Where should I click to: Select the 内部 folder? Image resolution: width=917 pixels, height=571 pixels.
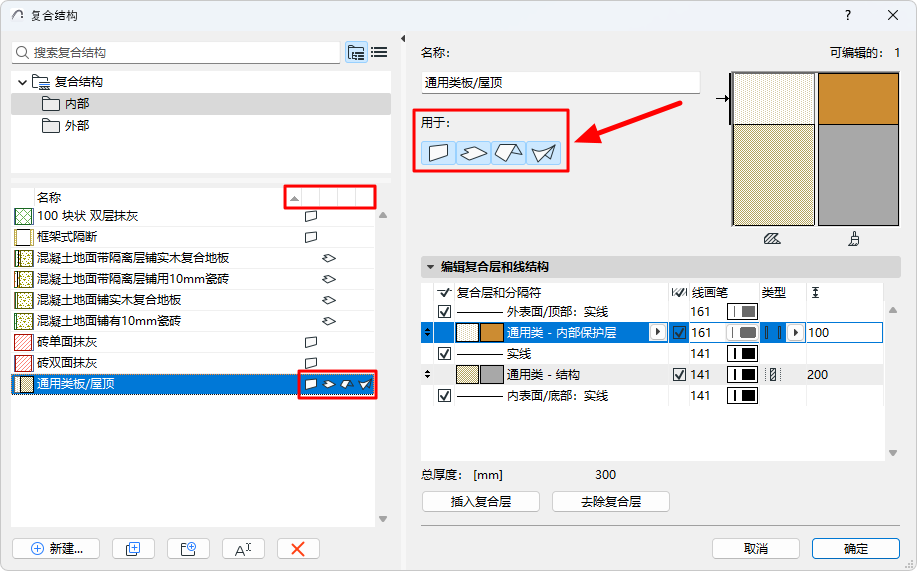tap(201, 104)
